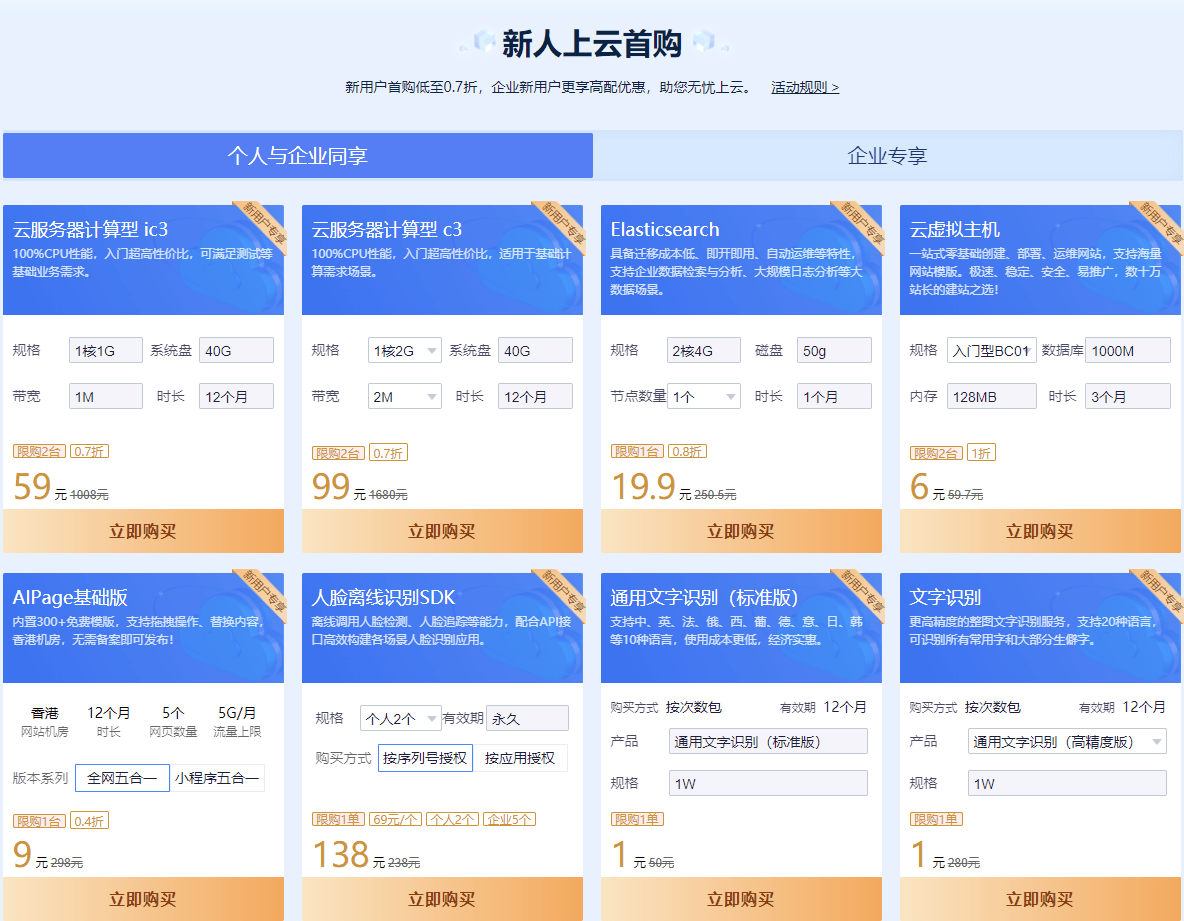Click the AIPage基础版 card title
This screenshot has height=921, width=1184.
tap(69, 597)
